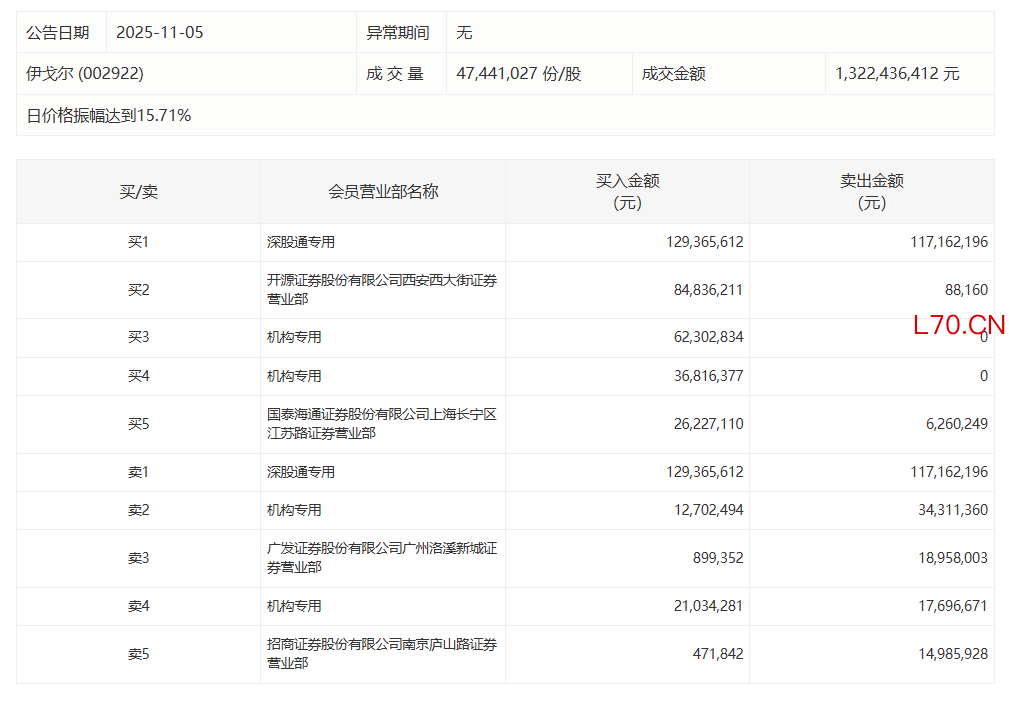Open 招商证券南京庐山路证券营业部 entry
Image resolution: width=1009 pixels, height=710 pixels.
[x=381, y=654]
